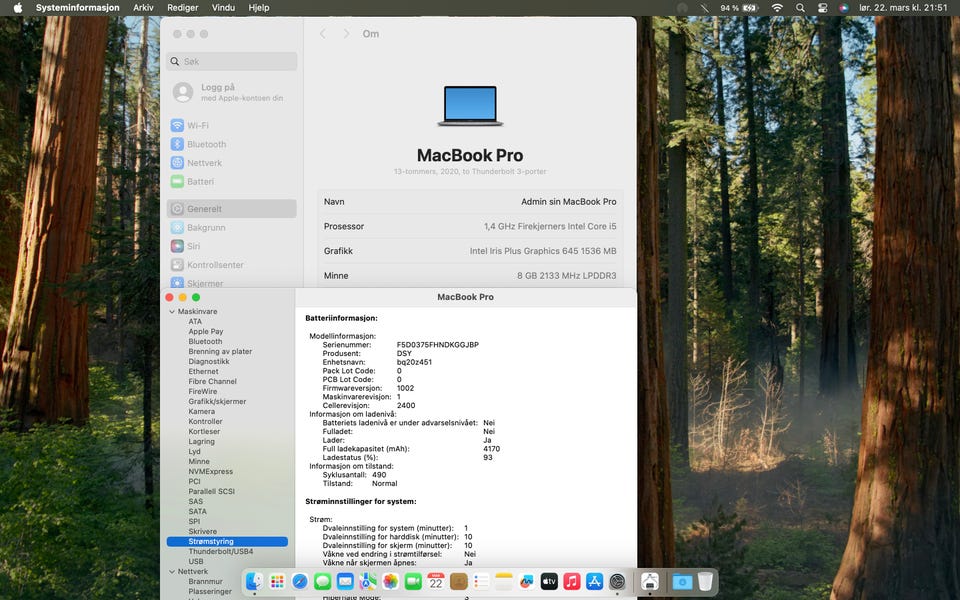The width and height of the screenshot is (960, 600).
Task: Open Finder from the Dock
Action: 254,581
